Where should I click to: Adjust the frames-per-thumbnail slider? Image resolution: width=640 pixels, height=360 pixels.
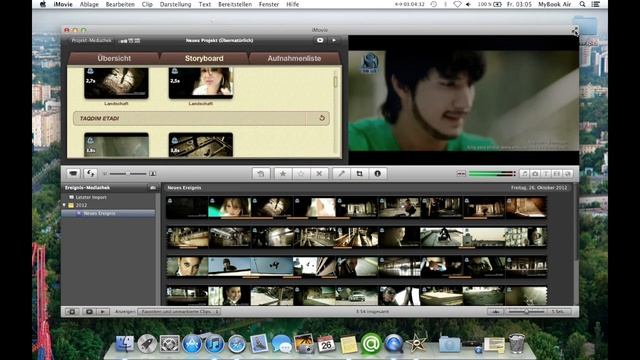(x=526, y=311)
